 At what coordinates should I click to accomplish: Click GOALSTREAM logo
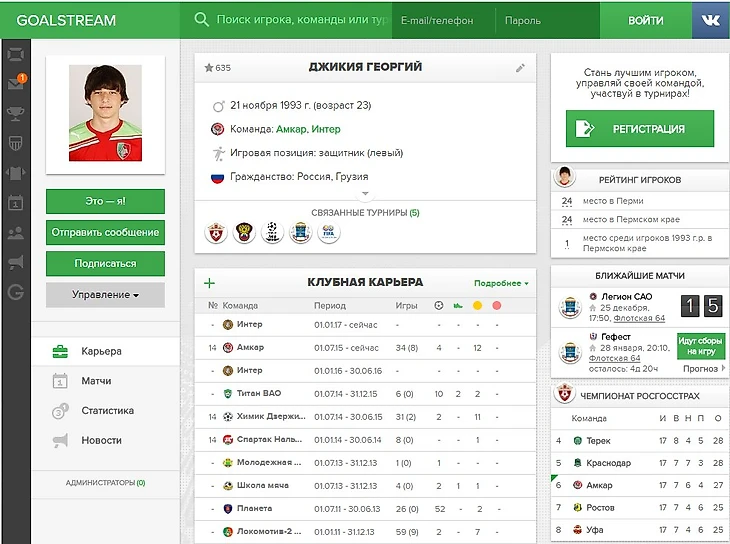(x=66, y=20)
